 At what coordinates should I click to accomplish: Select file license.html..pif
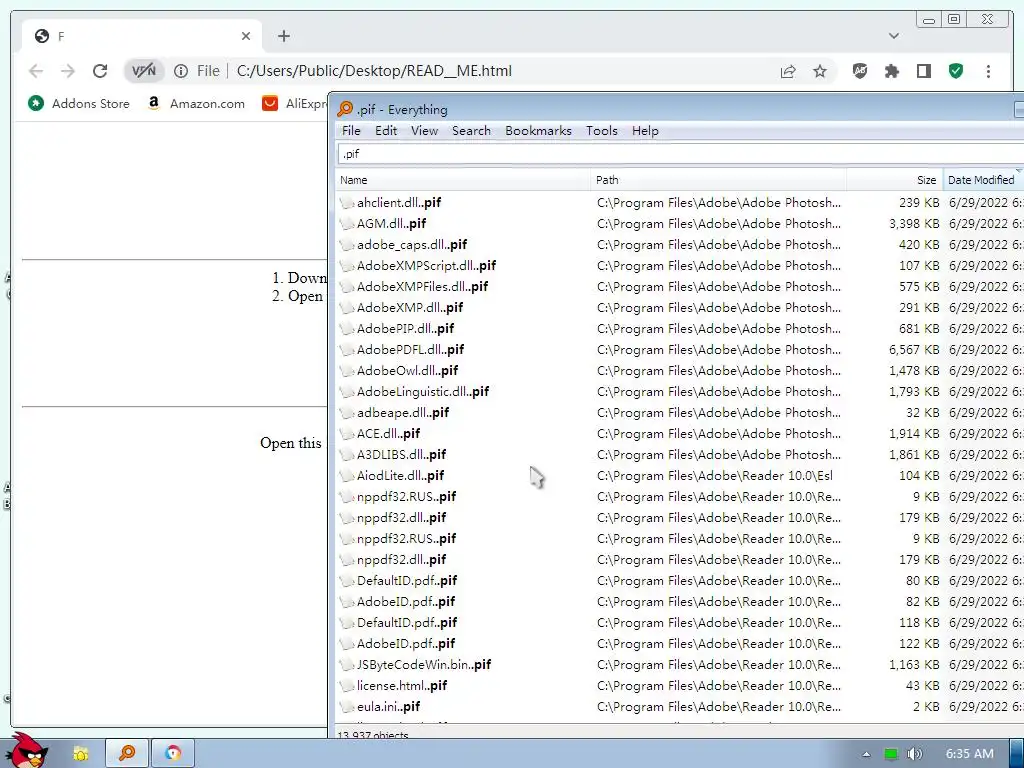tap(402, 685)
